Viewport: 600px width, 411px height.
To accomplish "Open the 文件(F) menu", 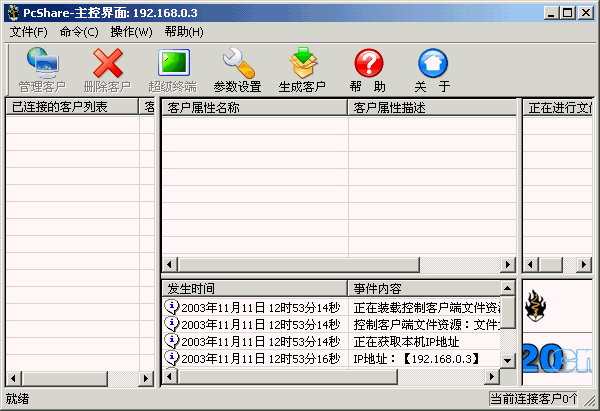I will 29,32.
